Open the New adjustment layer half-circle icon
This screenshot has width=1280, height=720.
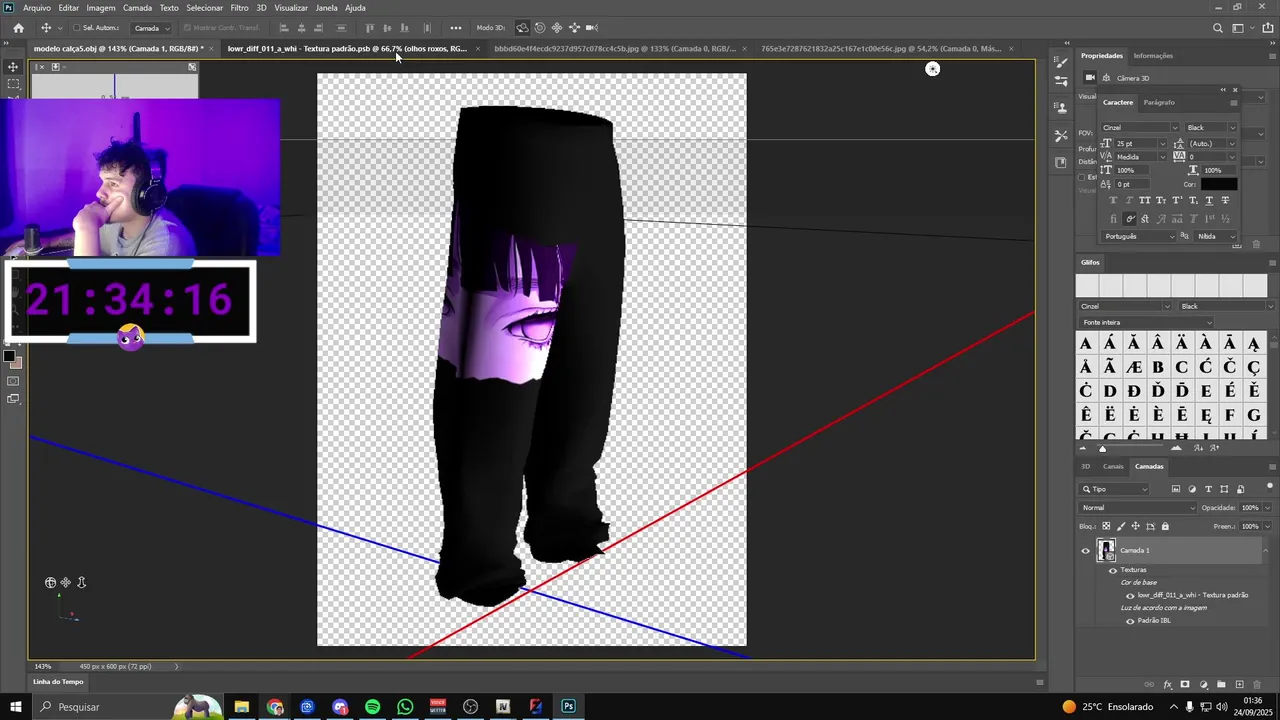[x=1203, y=685]
